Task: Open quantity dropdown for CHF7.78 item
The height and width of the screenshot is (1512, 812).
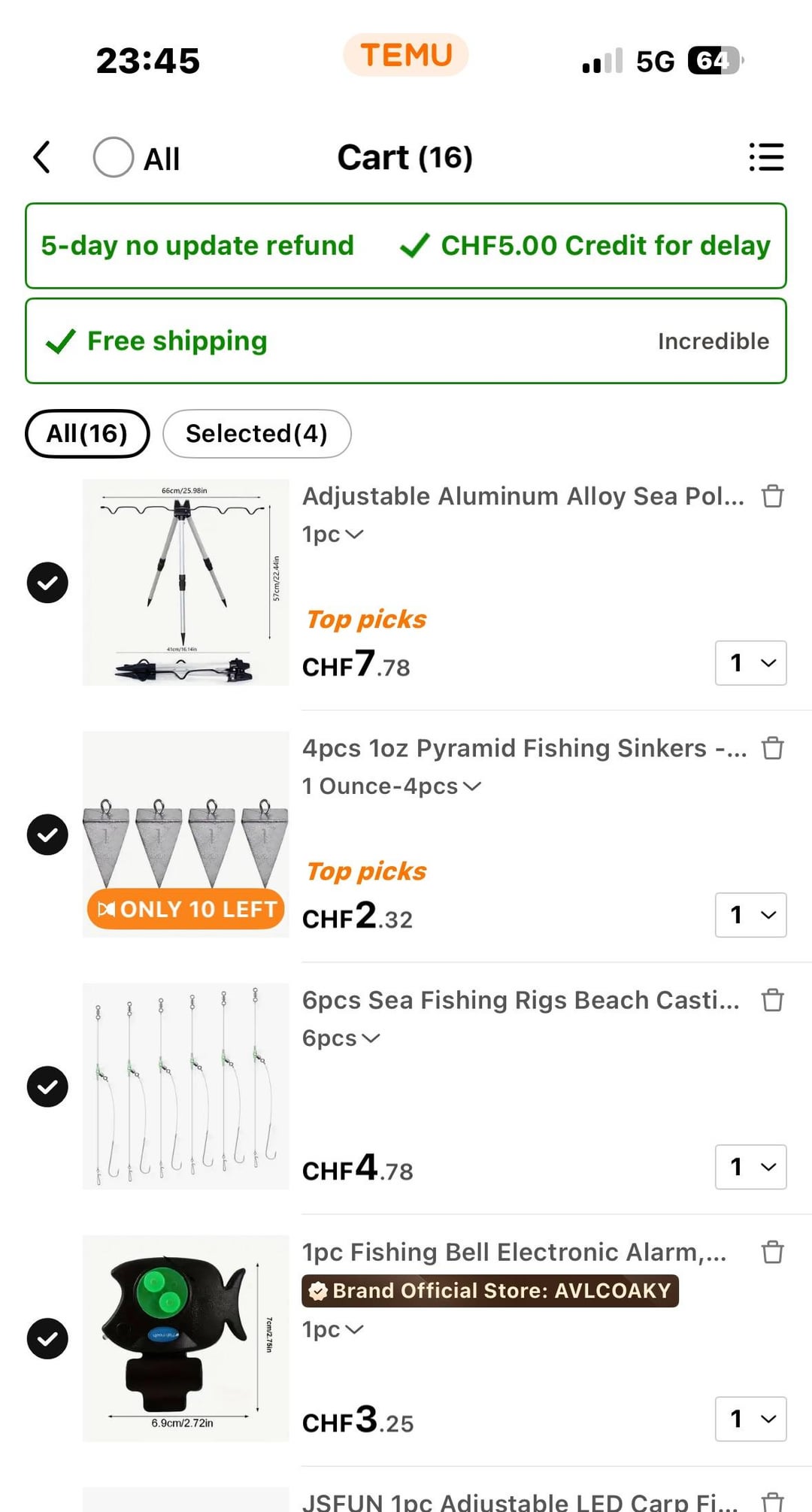Action: tap(750, 663)
